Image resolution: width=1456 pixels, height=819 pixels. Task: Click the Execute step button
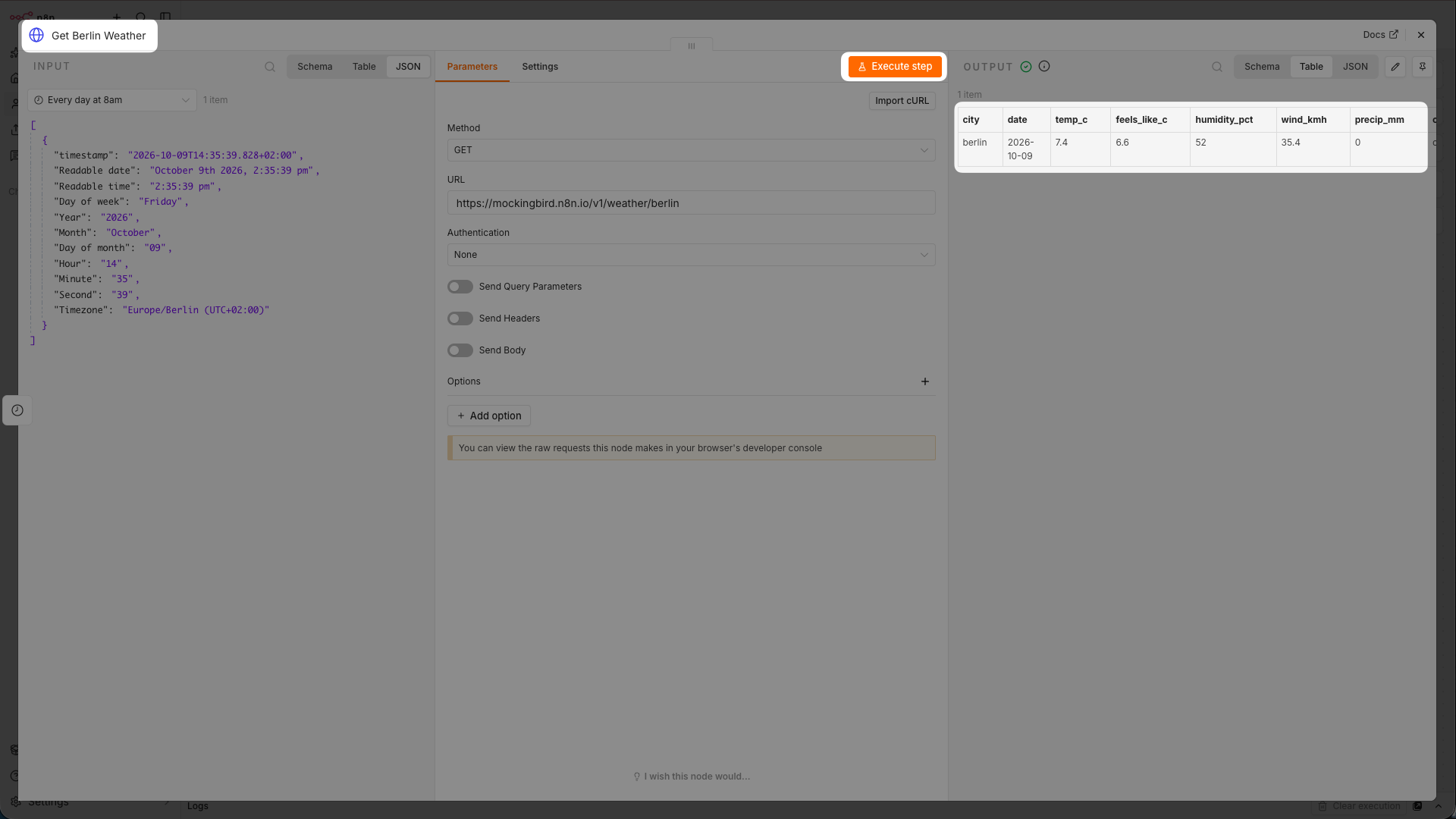coord(895,67)
